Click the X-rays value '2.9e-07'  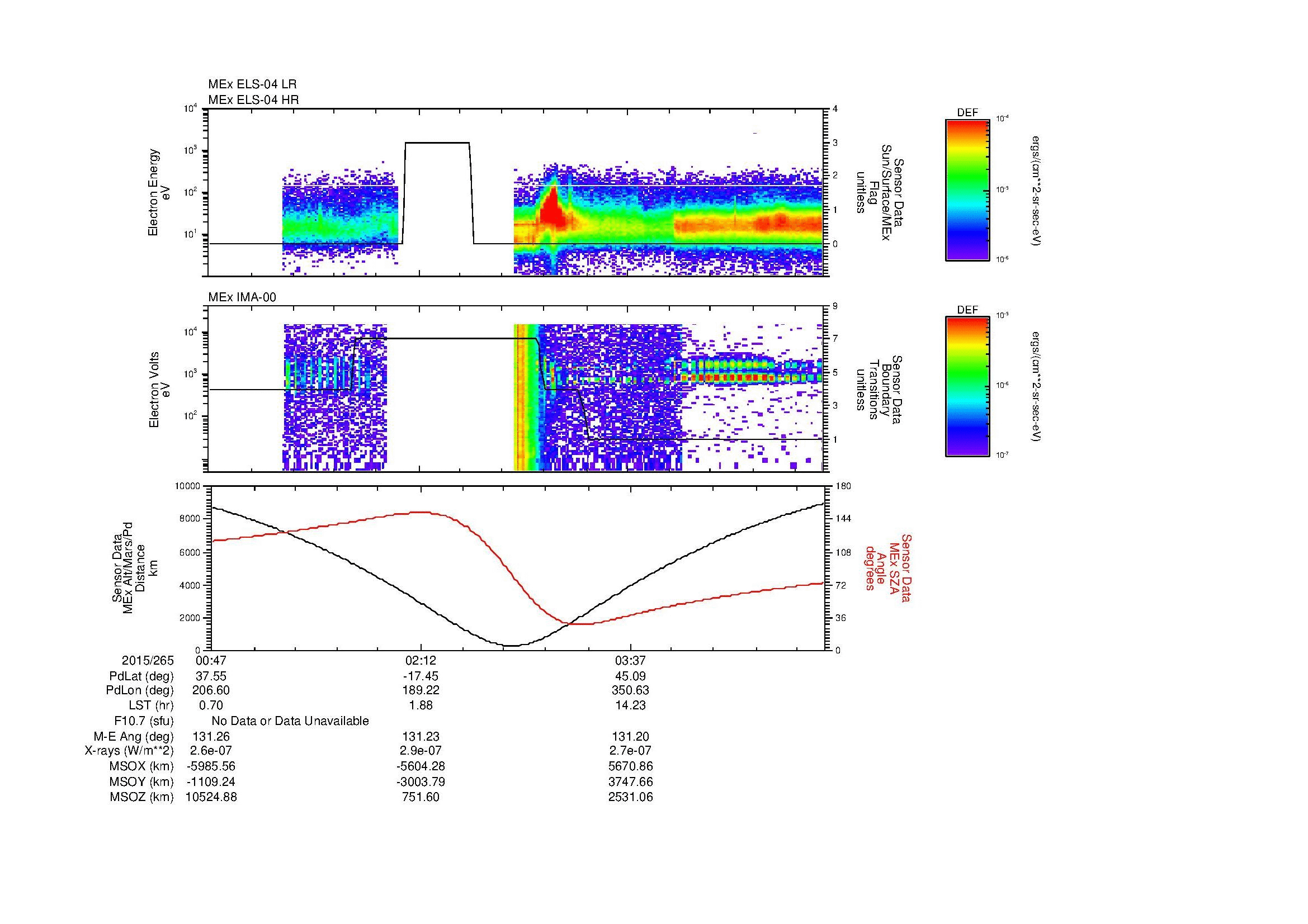(421, 750)
